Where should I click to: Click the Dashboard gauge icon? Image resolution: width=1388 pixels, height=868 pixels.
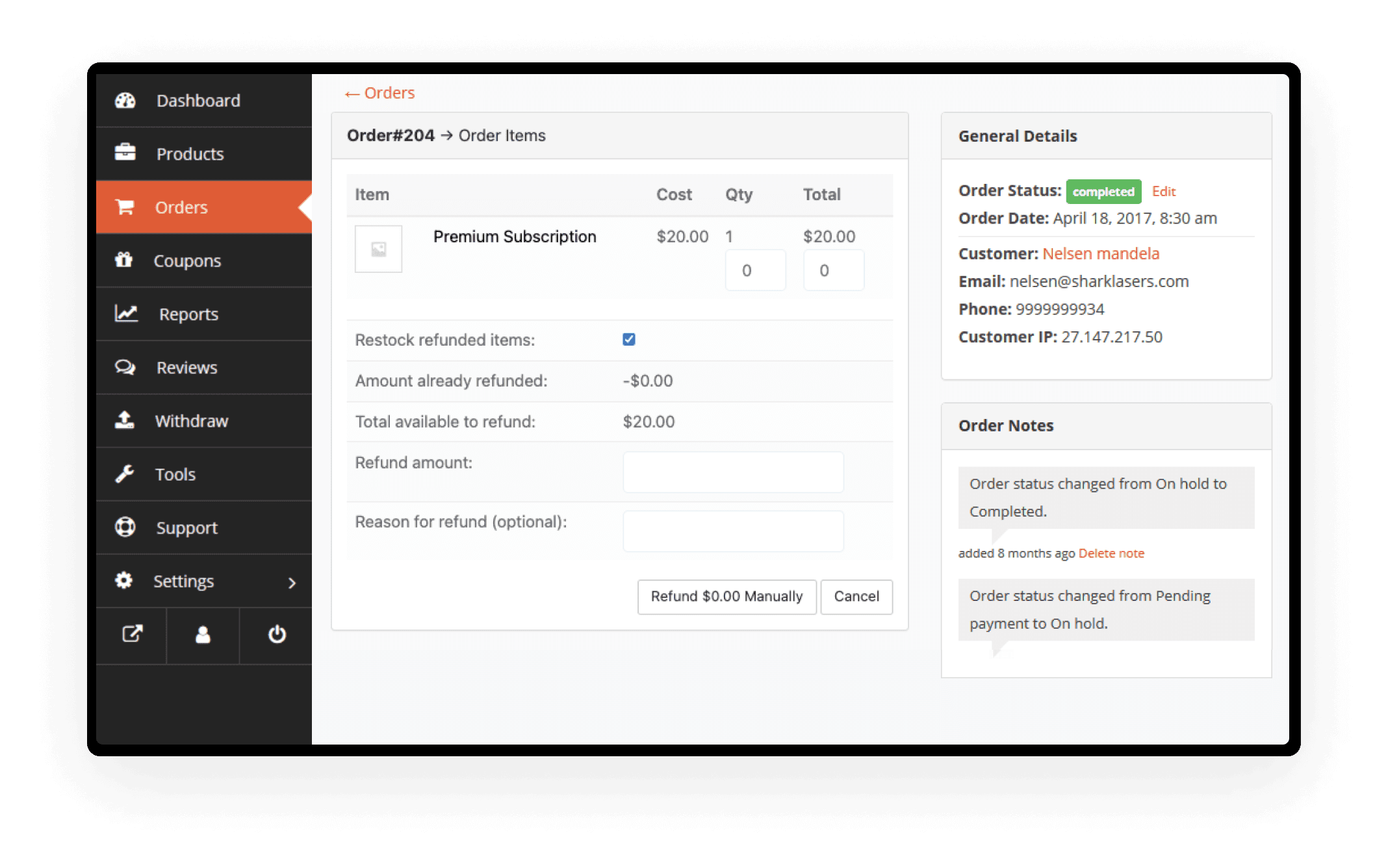[x=125, y=101]
